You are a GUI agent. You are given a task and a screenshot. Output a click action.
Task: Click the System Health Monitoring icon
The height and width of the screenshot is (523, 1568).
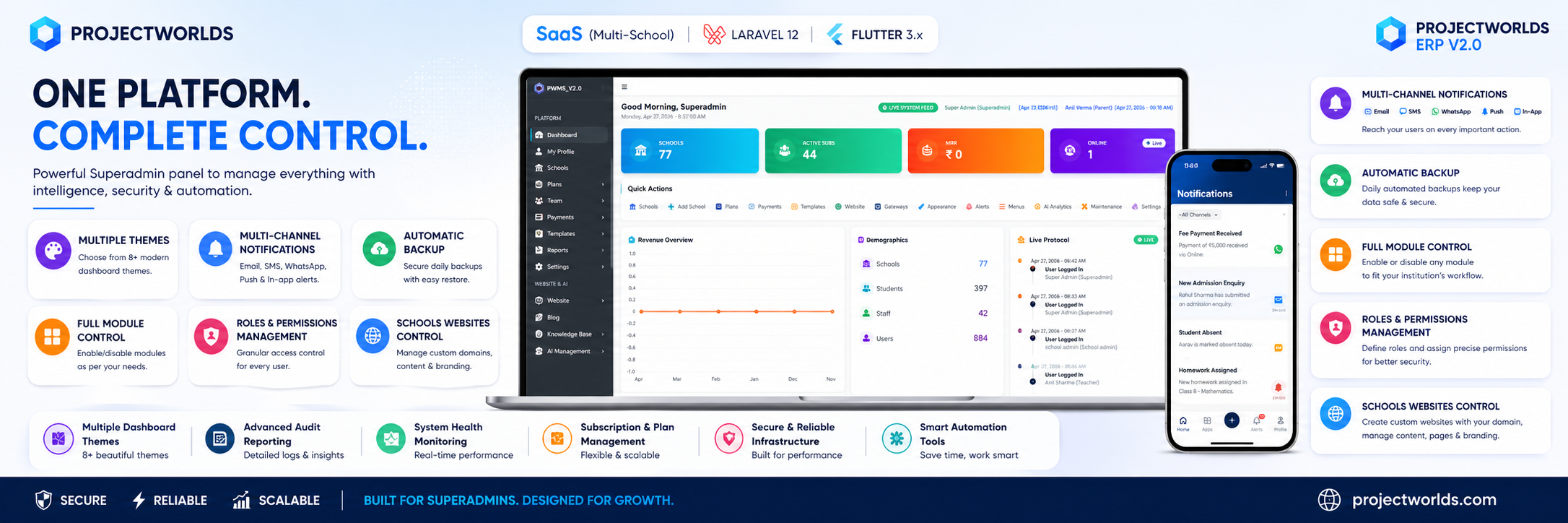point(391,438)
